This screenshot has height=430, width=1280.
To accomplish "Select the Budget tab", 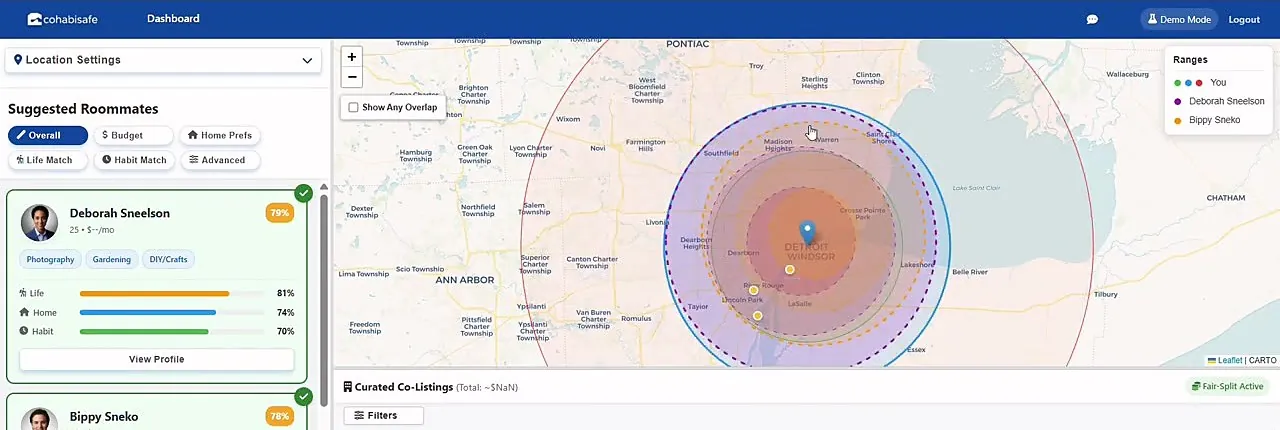I will (134, 135).
